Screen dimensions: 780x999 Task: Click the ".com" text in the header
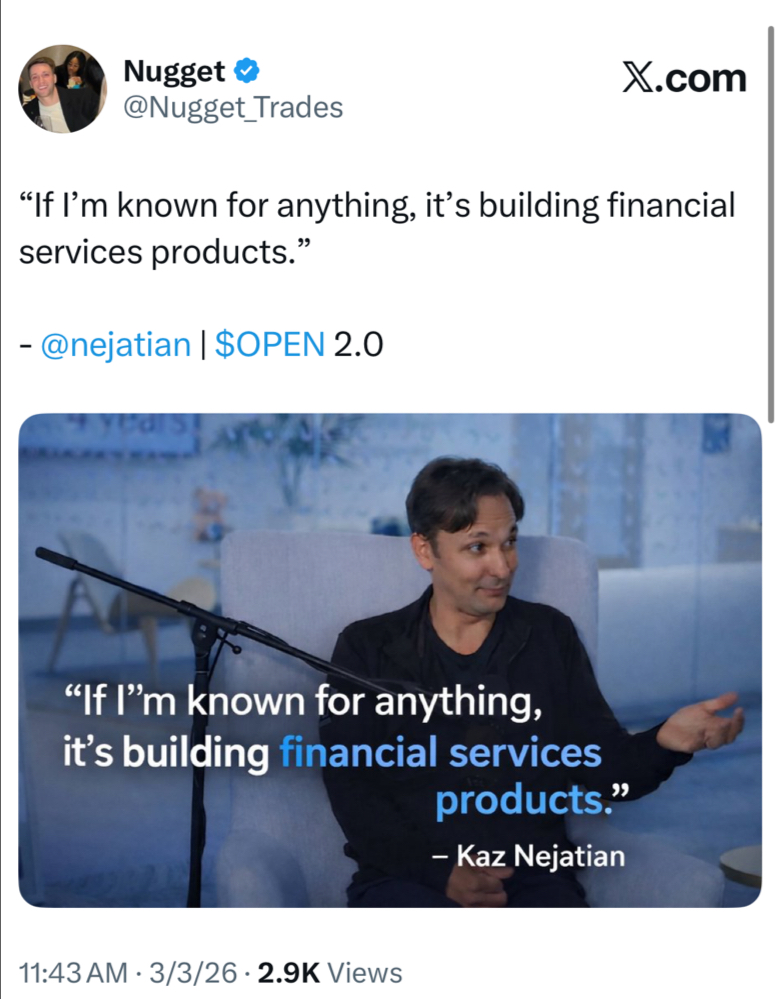[700, 79]
